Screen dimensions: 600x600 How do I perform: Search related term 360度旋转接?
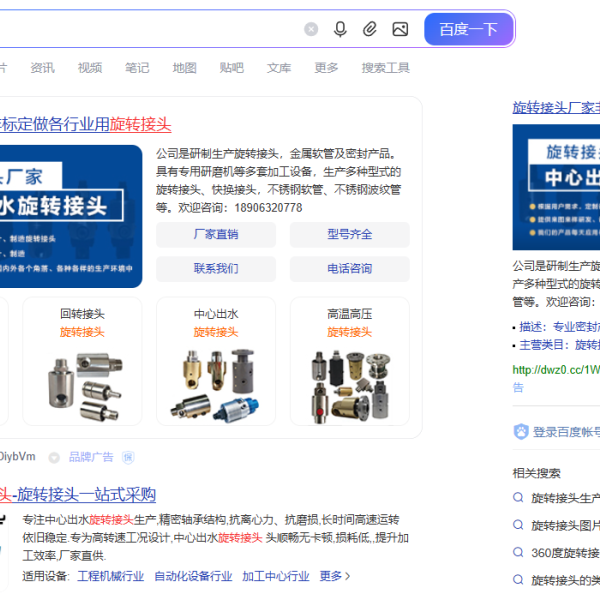point(565,553)
